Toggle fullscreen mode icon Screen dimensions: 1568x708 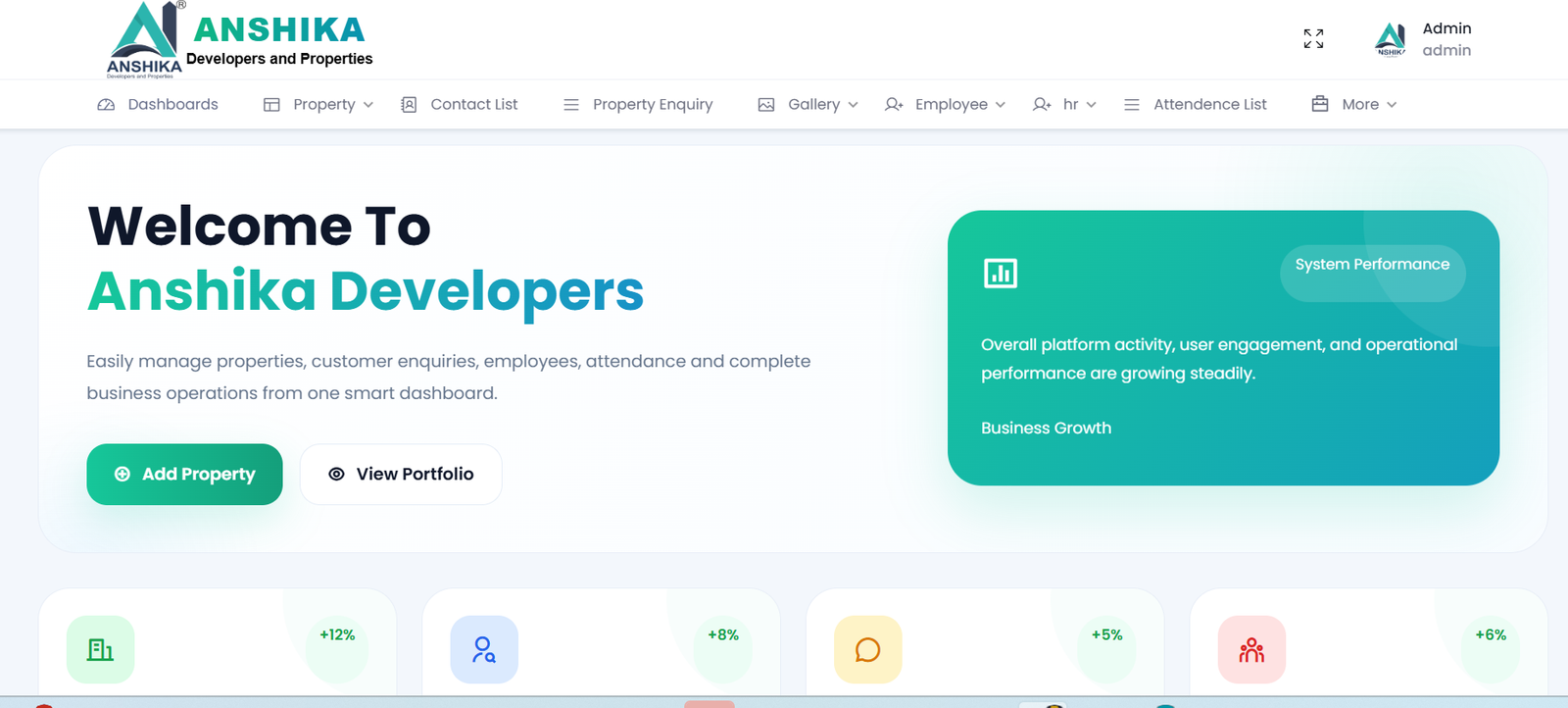pyautogui.click(x=1313, y=38)
